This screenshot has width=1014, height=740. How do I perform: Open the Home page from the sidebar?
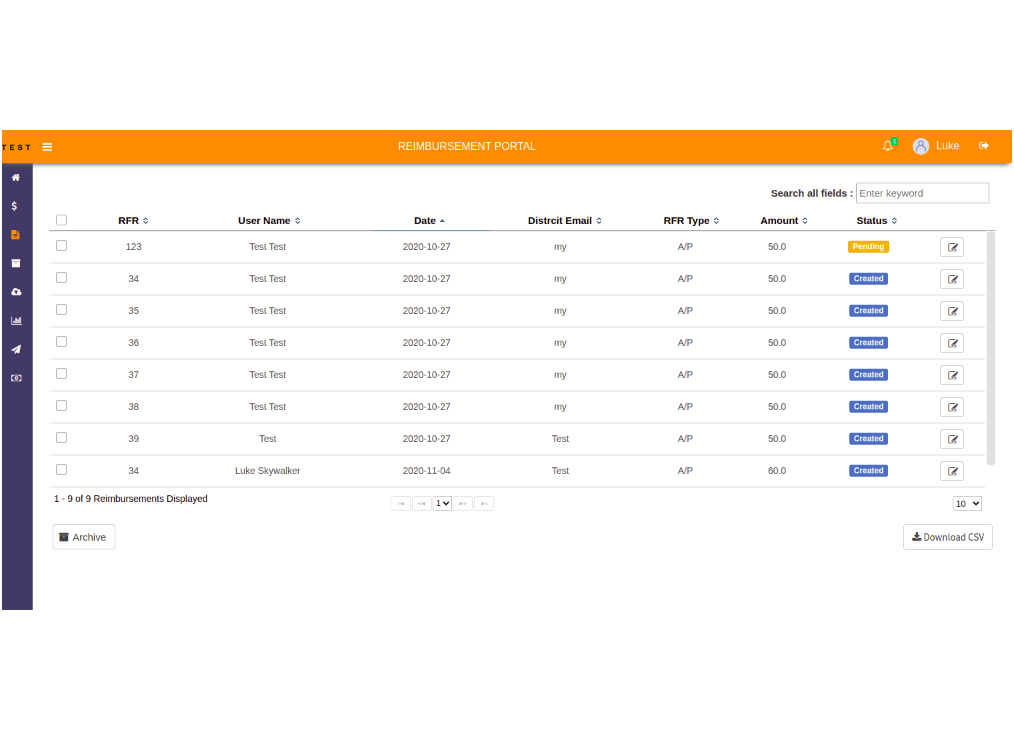(16, 177)
